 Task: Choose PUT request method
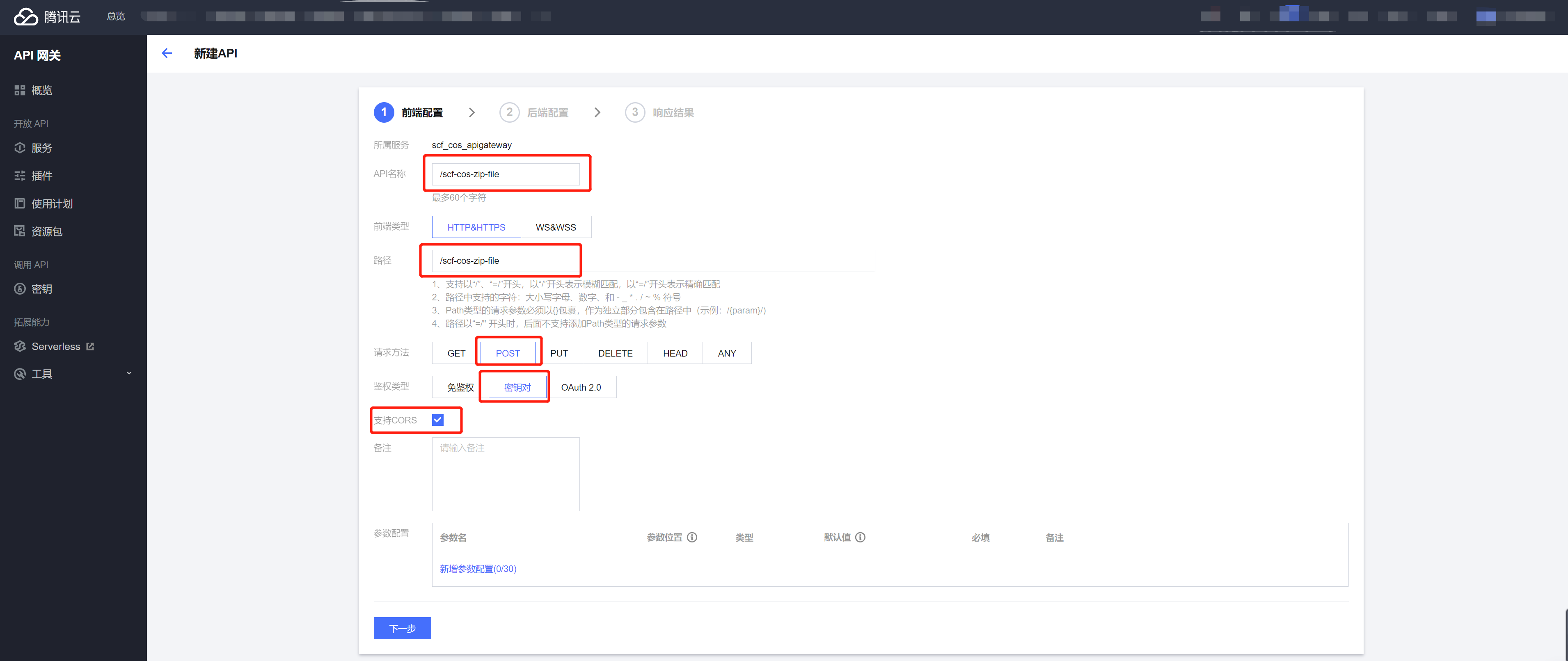(x=559, y=353)
